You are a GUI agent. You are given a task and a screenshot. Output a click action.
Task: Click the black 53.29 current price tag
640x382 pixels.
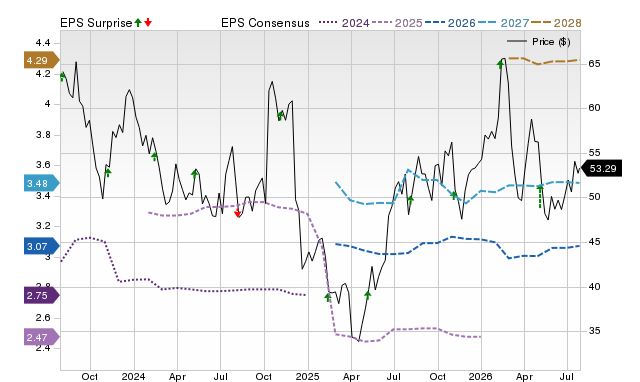(601, 168)
